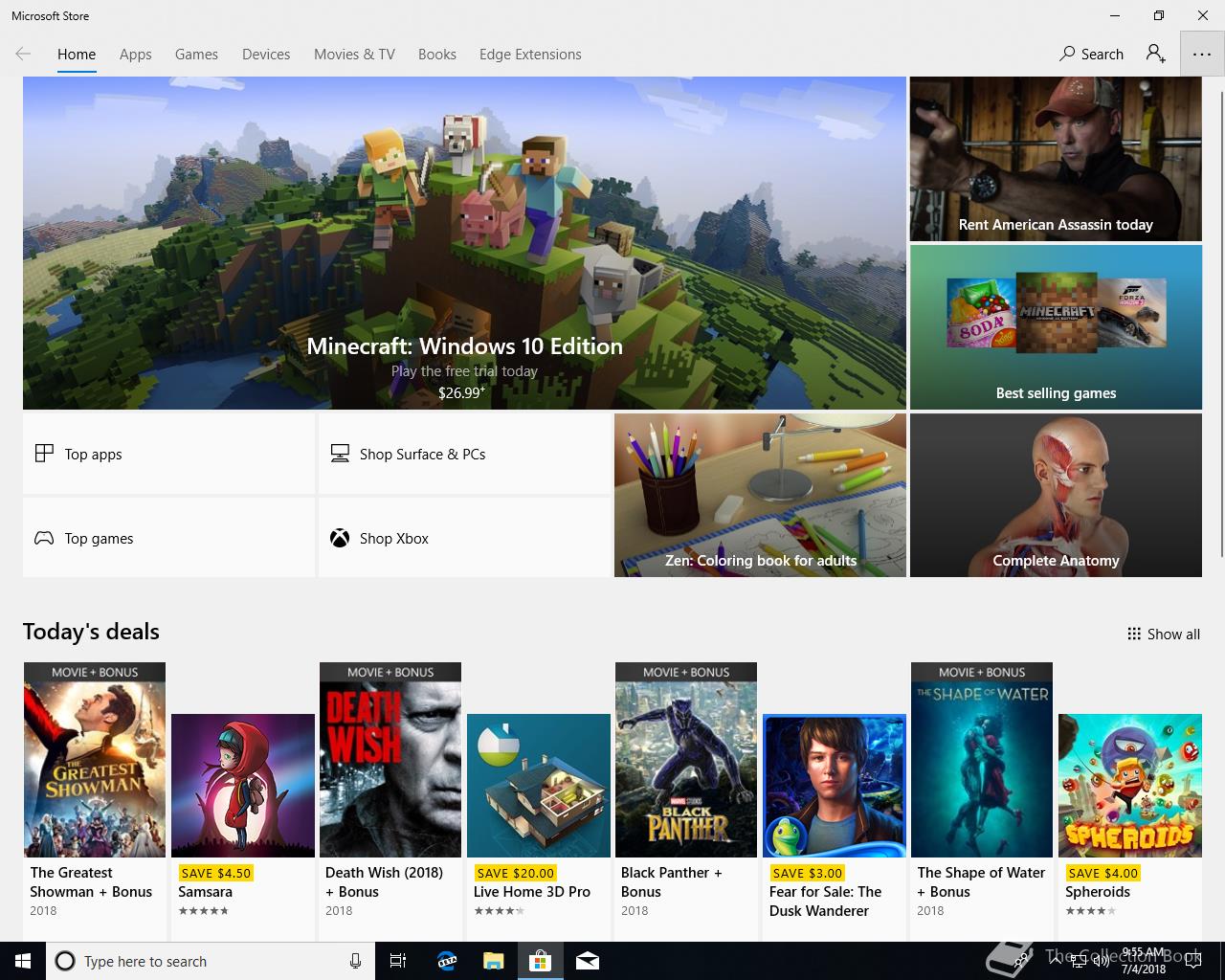Click the Spheroids title text
Screen dimensions: 1225x980
coord(1098,891)
